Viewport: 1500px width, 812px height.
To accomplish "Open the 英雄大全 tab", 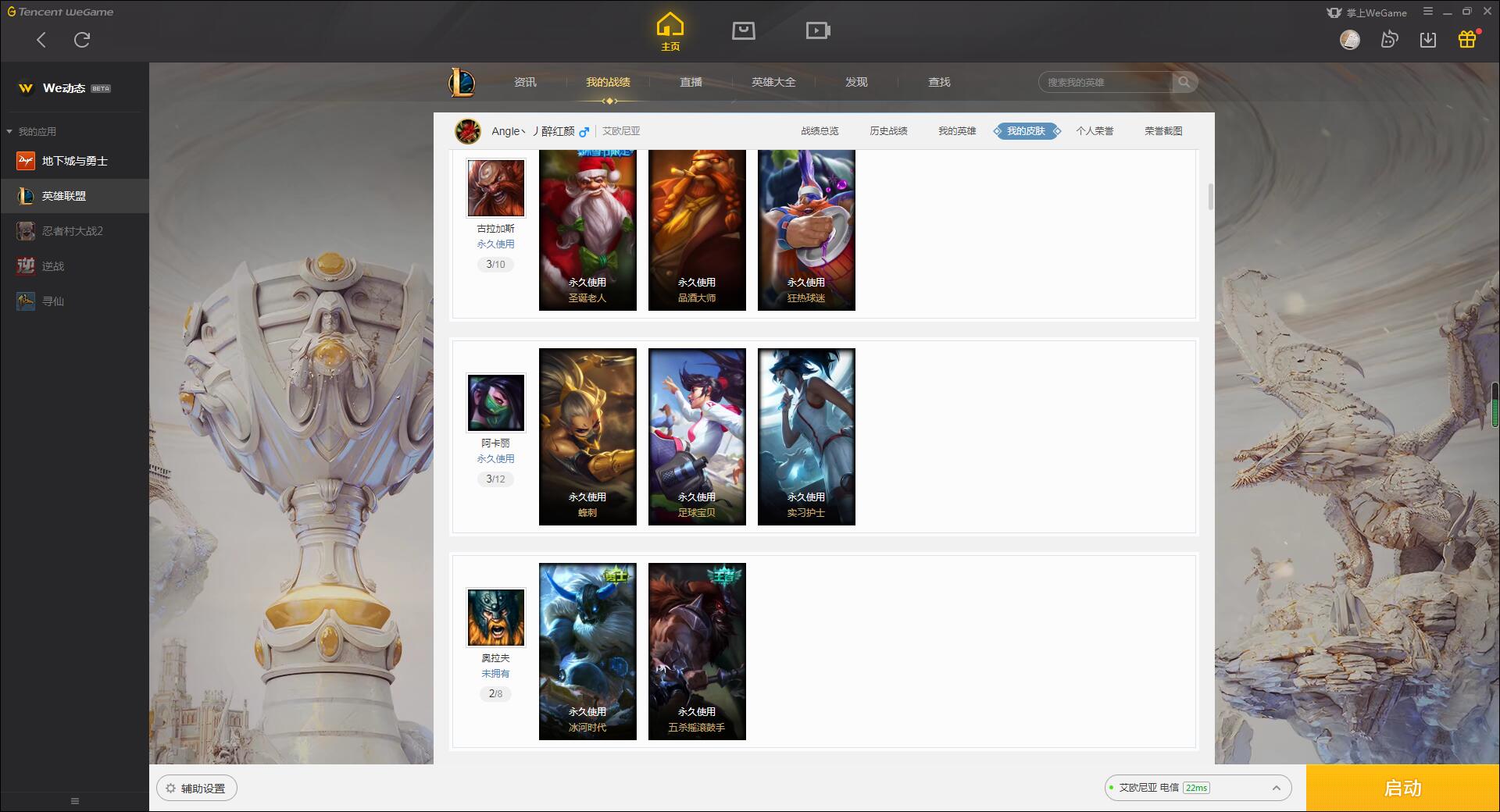I will point(773,82).
